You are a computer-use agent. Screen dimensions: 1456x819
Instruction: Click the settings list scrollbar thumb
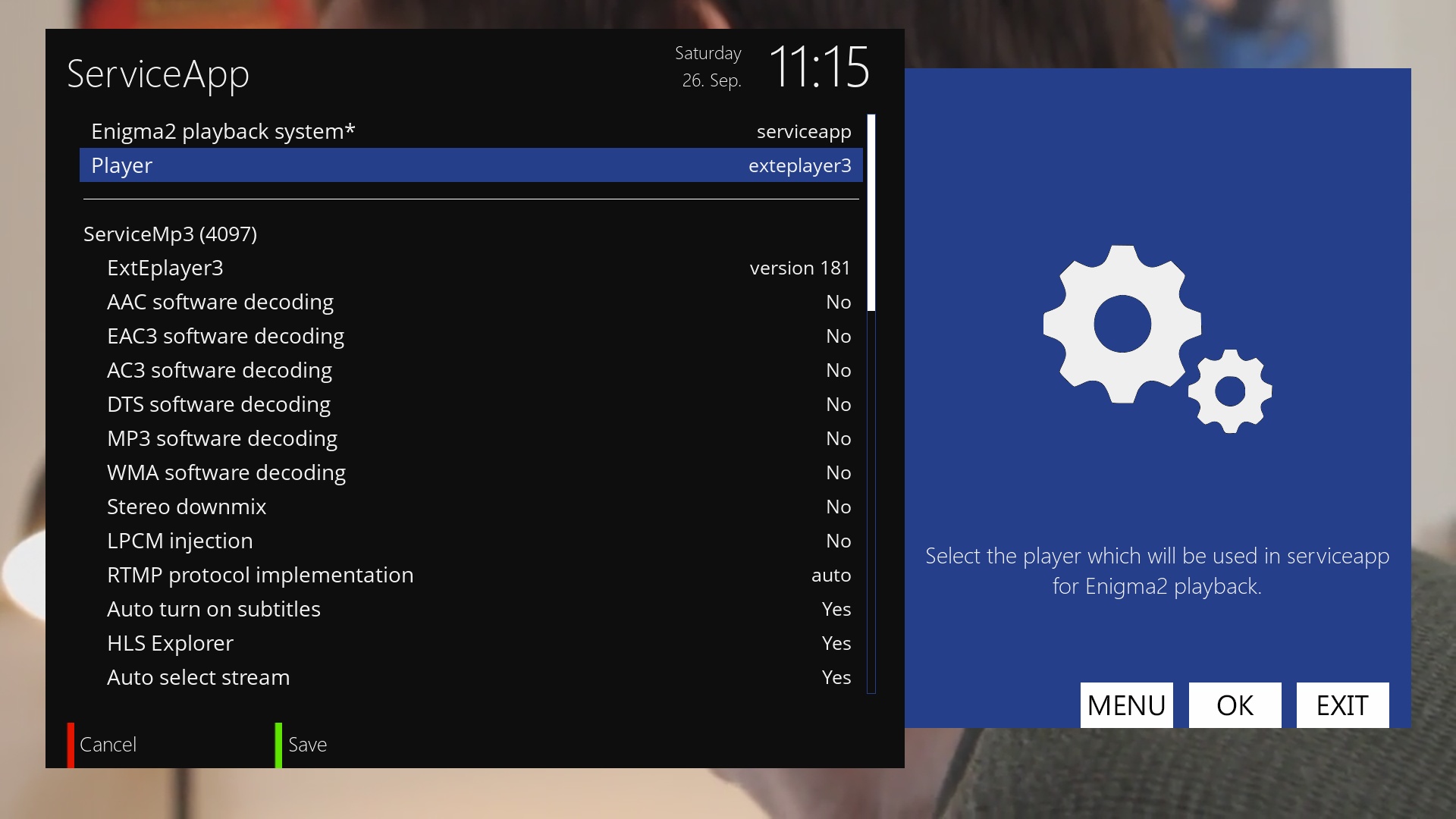click(x=871, y=212)
